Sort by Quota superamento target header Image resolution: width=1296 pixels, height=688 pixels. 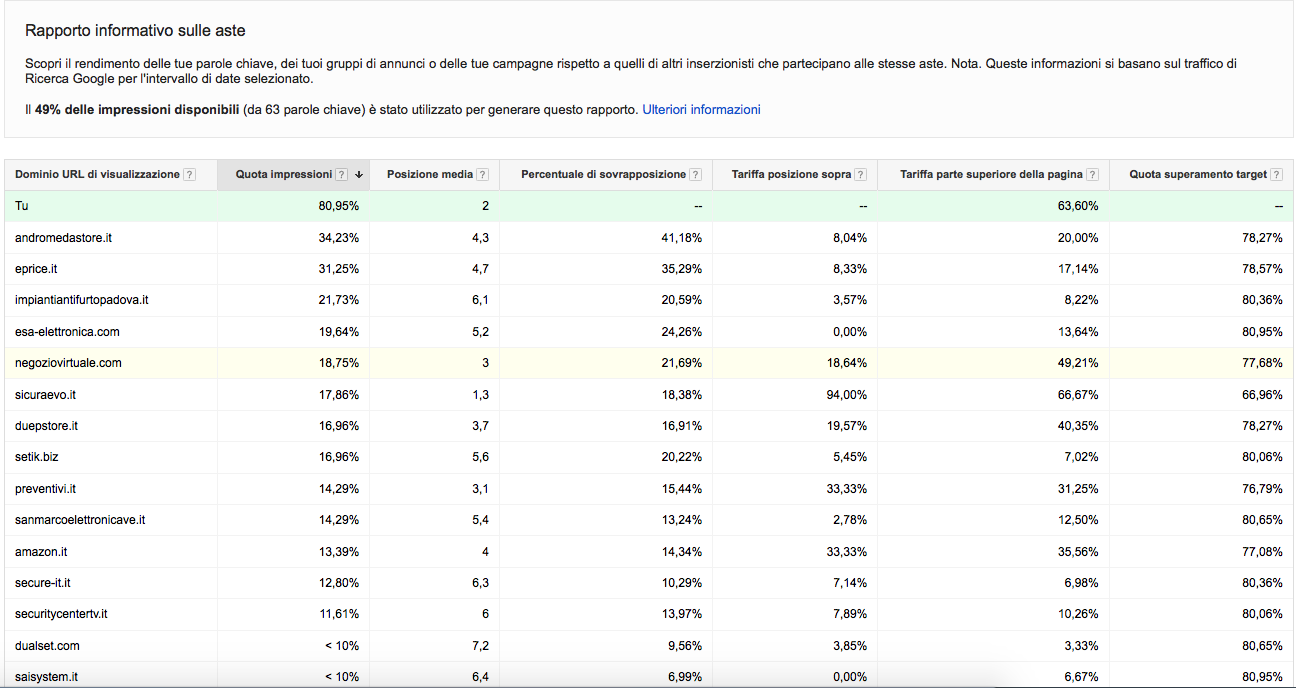coord(1198,174)
